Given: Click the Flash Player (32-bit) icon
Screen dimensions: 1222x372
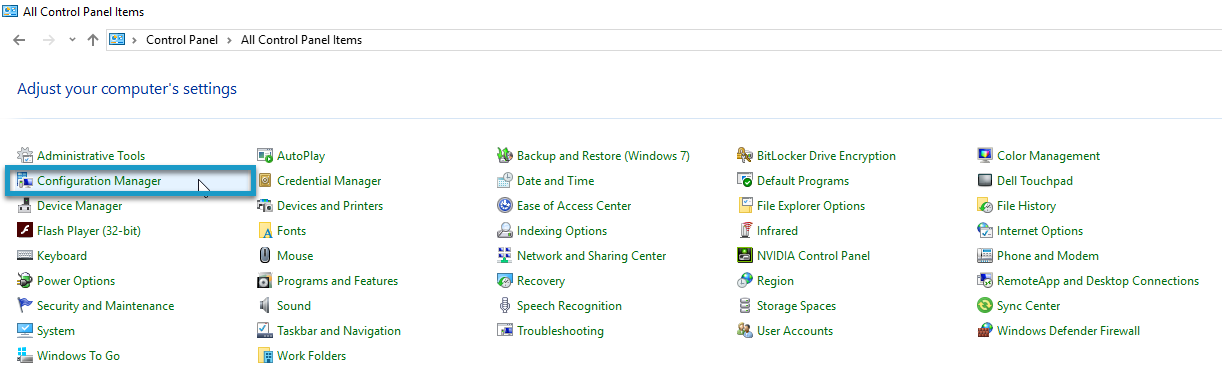Looking at the screenshot, I should [26, 231].
